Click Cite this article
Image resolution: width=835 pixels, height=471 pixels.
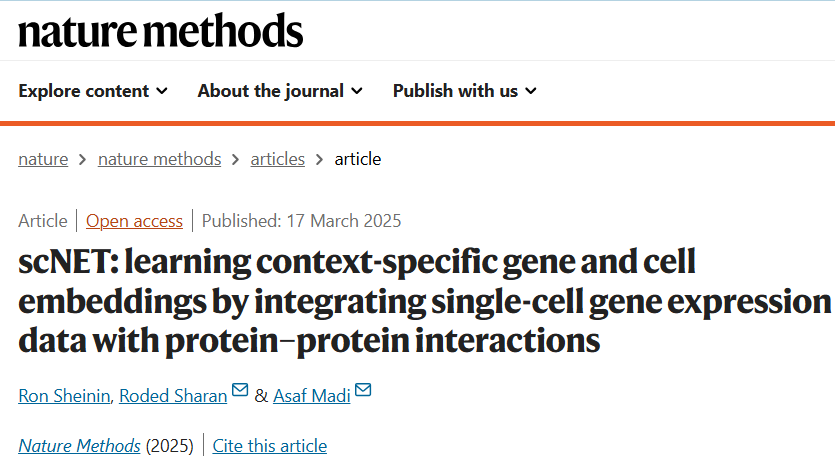269,446
